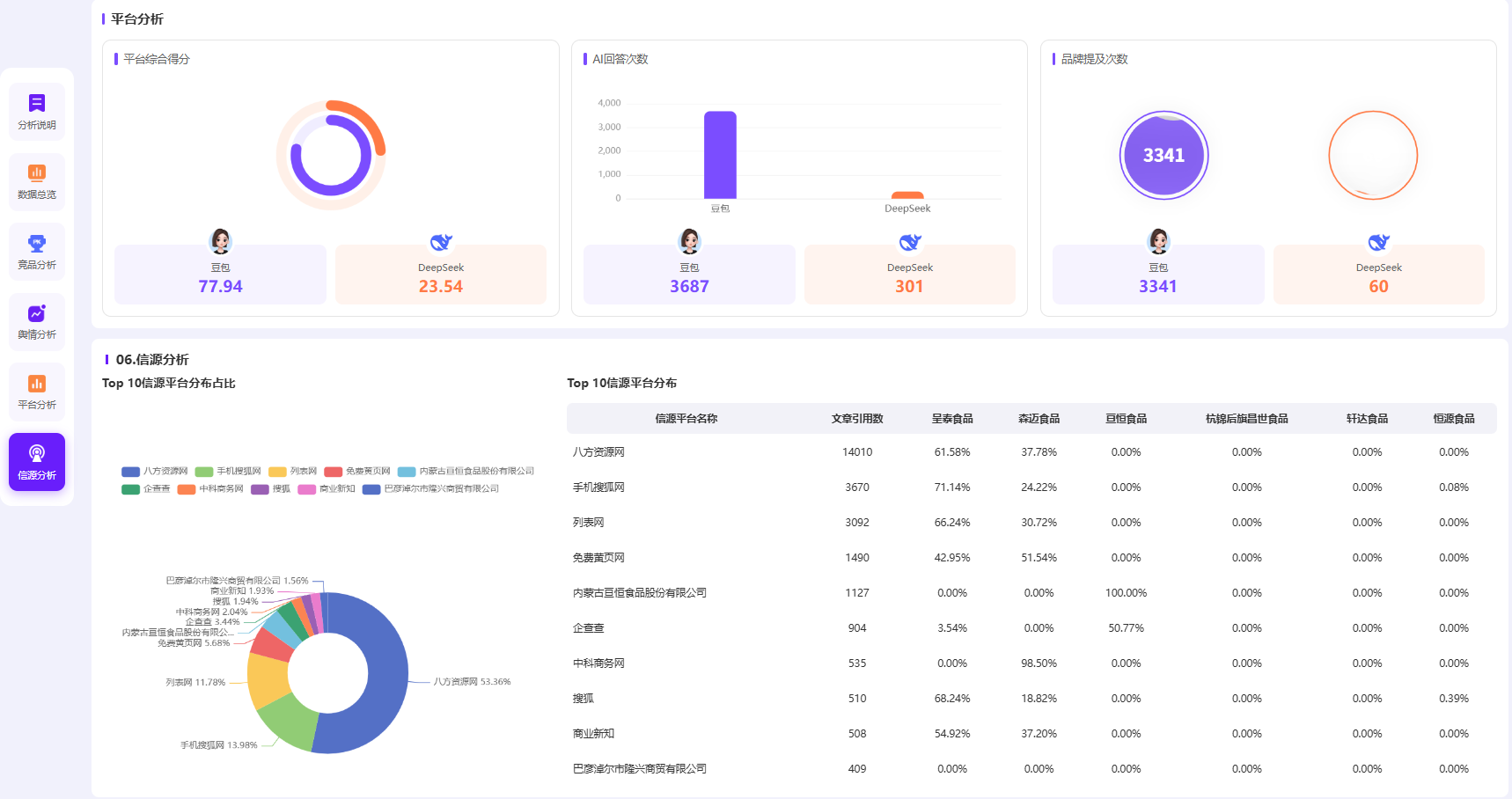The image size is (1512, 799).
Task: Go to 数据总览 in sidebar
Action: pos(37,182)
